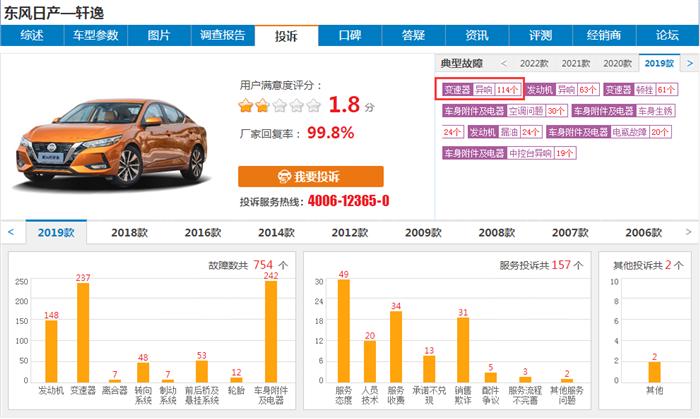700x419 pixels.
Task: Open 发动机 漏油 24个 fault tag
Action: (x=505, y=132)
